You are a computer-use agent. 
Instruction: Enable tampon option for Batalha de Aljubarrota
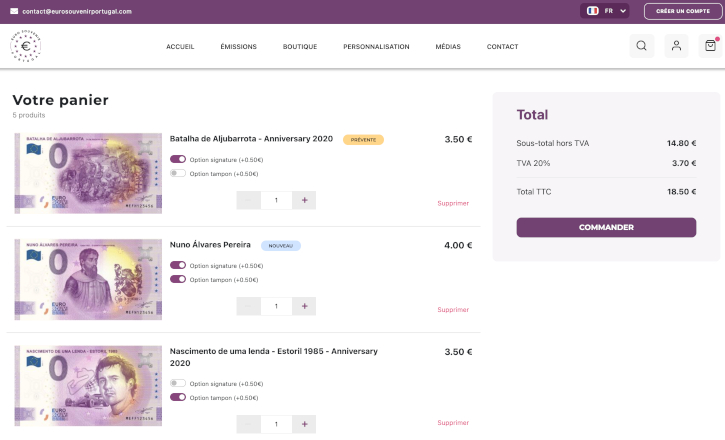pos(178,173)
